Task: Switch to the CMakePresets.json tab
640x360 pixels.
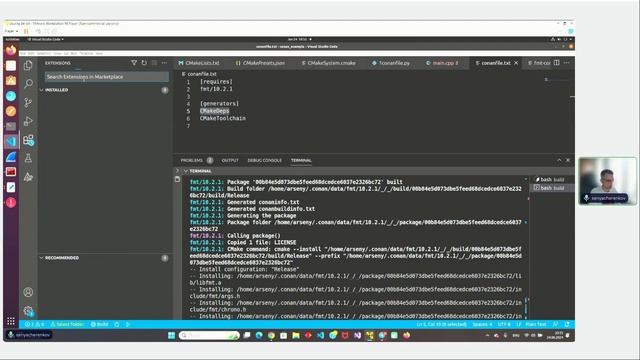Action: 260,63
